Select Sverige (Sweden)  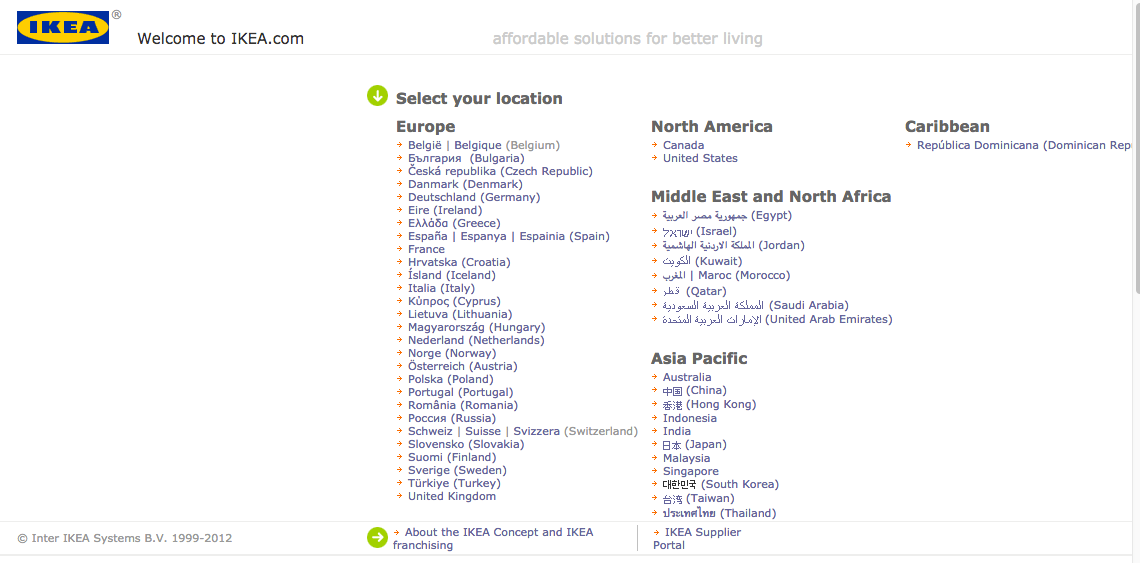click(x=457, y=471)
